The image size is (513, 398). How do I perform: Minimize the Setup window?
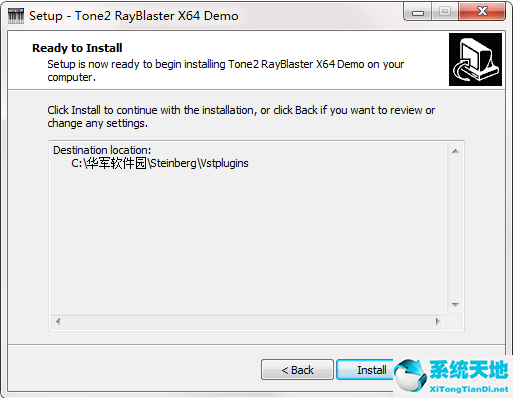[x=418, y=12]
